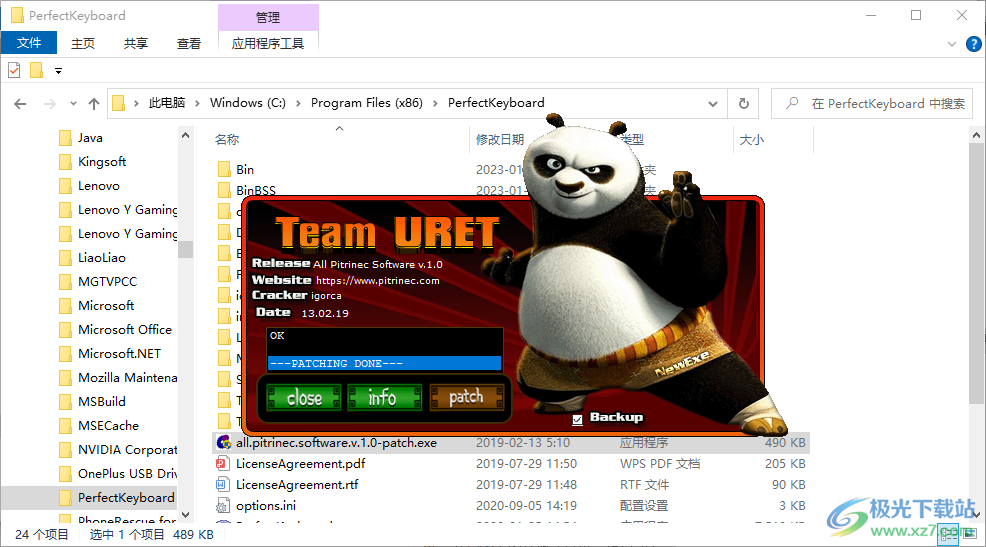986x547 pixels.
Task: Click the Help question mark icon
Action: pos(973,44)
